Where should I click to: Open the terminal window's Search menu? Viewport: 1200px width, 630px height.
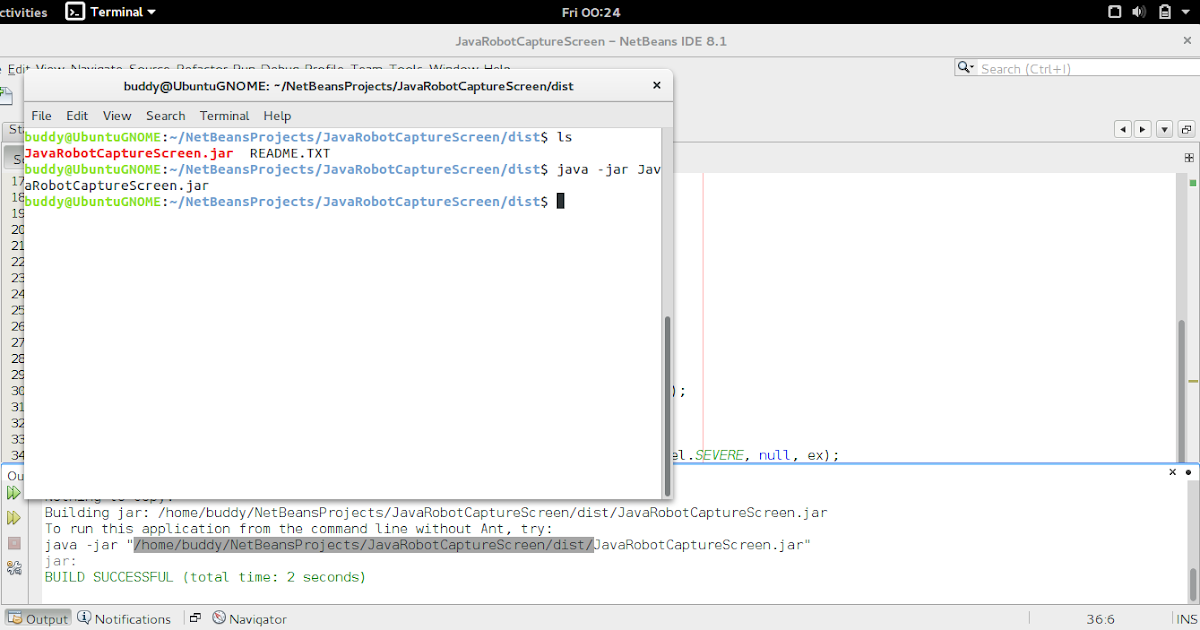165,115
